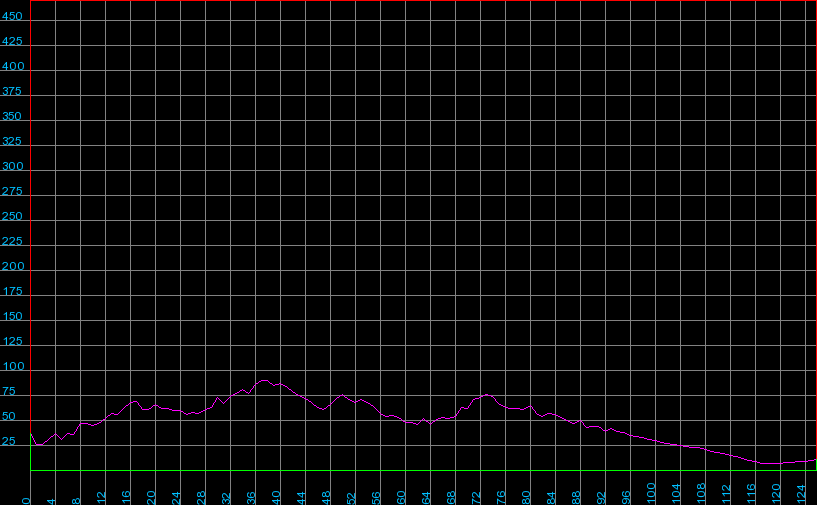Select the 200 label on the vertical axis
Image resolution: width=817 pixels, height=505 pixels.
coord(14,267)
